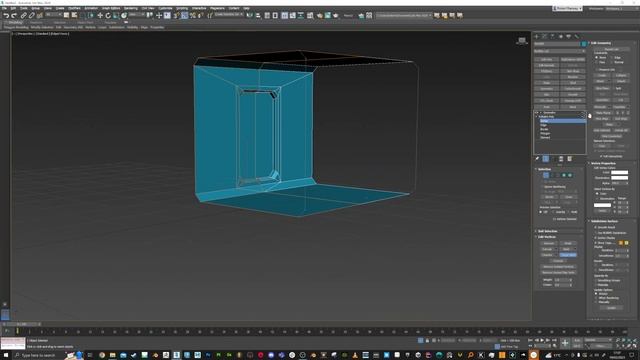Screen dimensions: 640x360
Task: Click the Redo arrow in main toolbar
Action: tap(14, 16)
